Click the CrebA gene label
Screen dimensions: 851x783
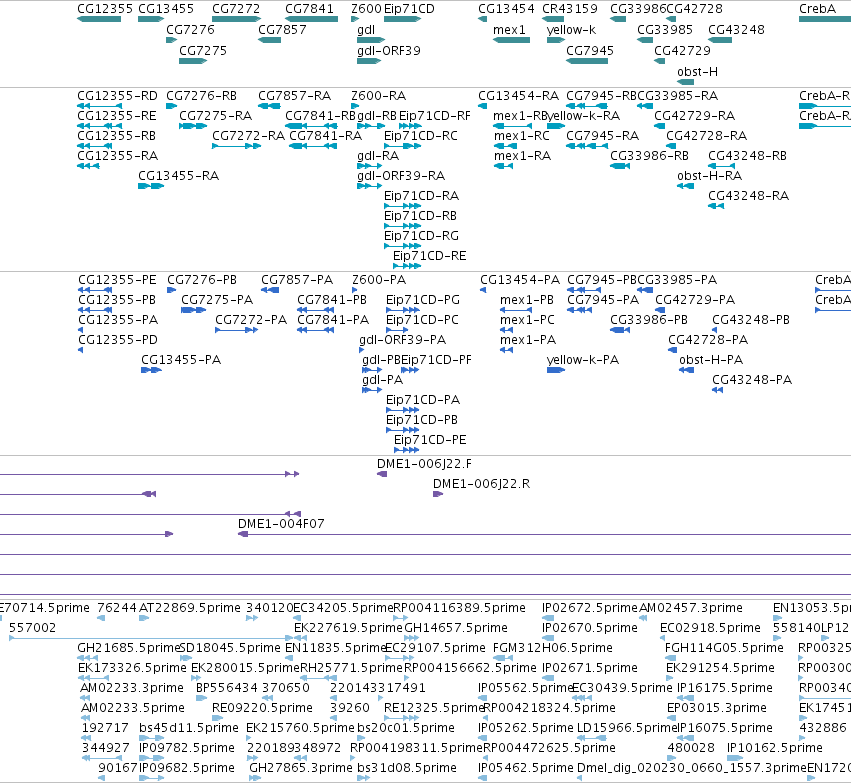(x=817, y=9)
